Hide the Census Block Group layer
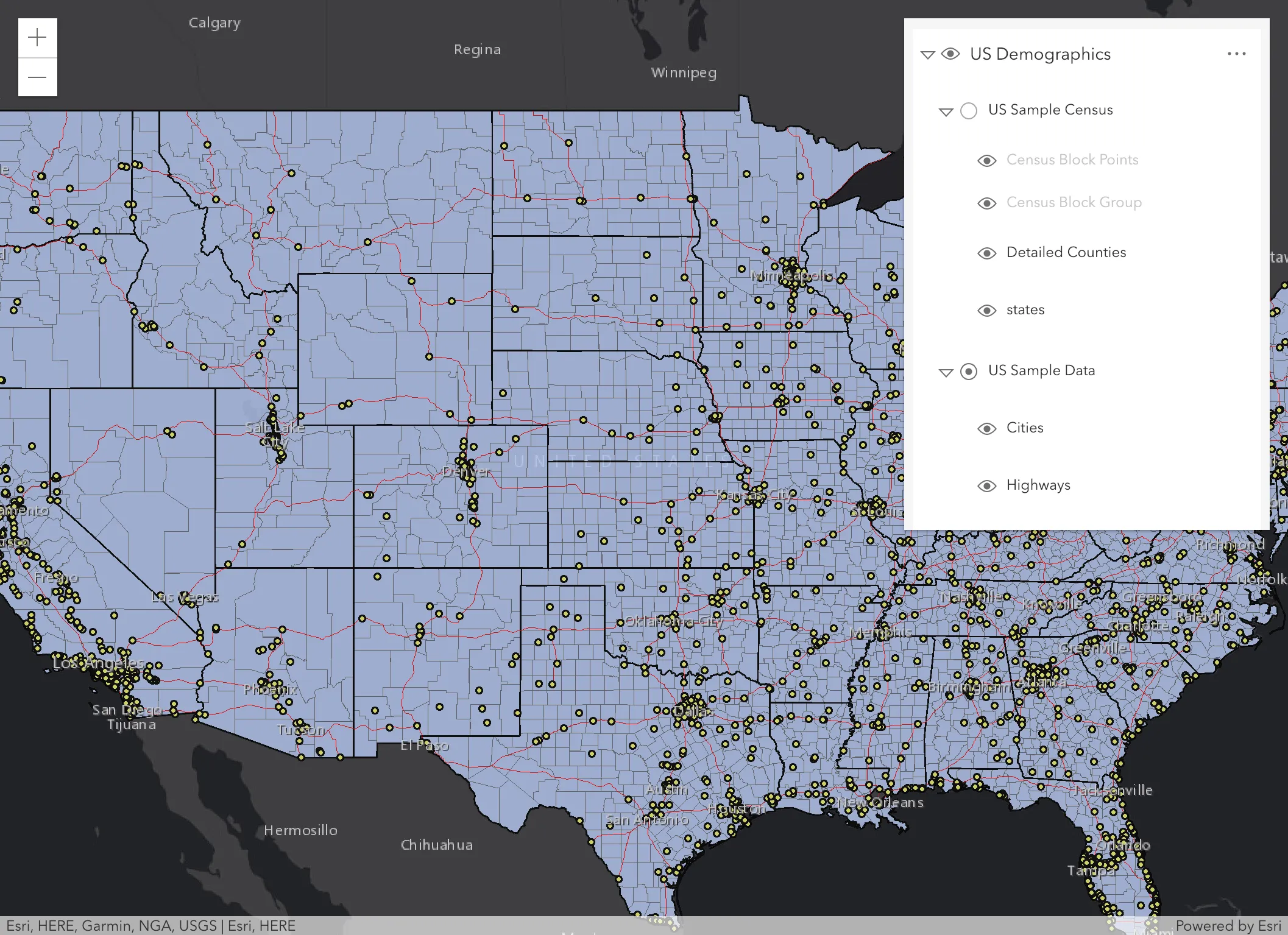Viewport: 1288px width, 935px height. (x=986, y=203)
